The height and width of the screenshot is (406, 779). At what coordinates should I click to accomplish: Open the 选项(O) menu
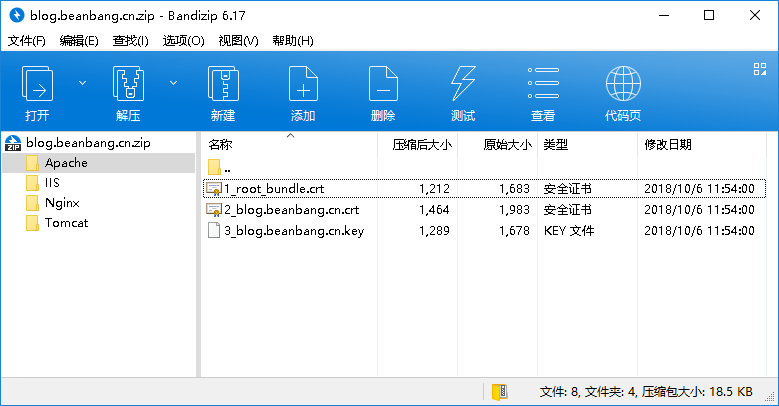183,41
